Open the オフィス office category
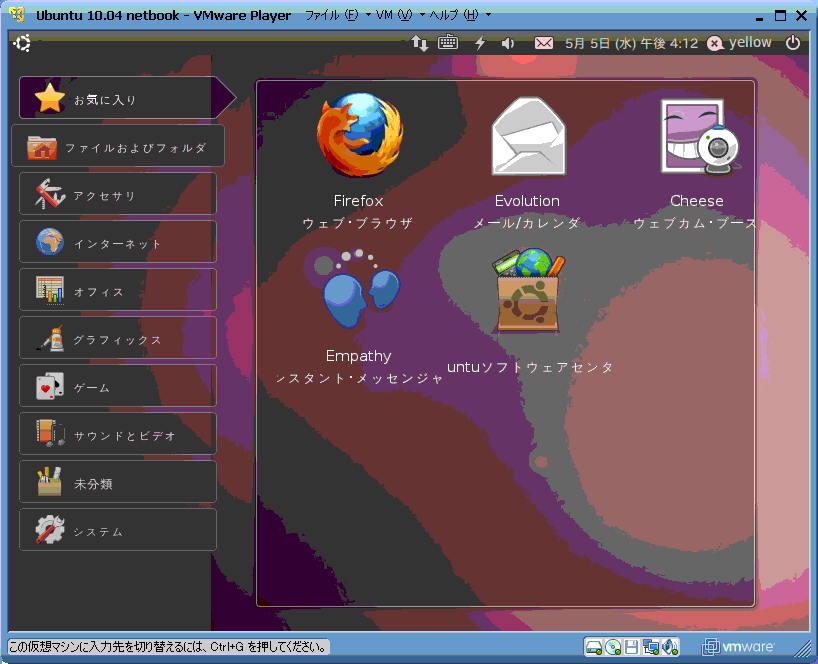Viewport: 818px width, 664px height. tap(118, 290)
